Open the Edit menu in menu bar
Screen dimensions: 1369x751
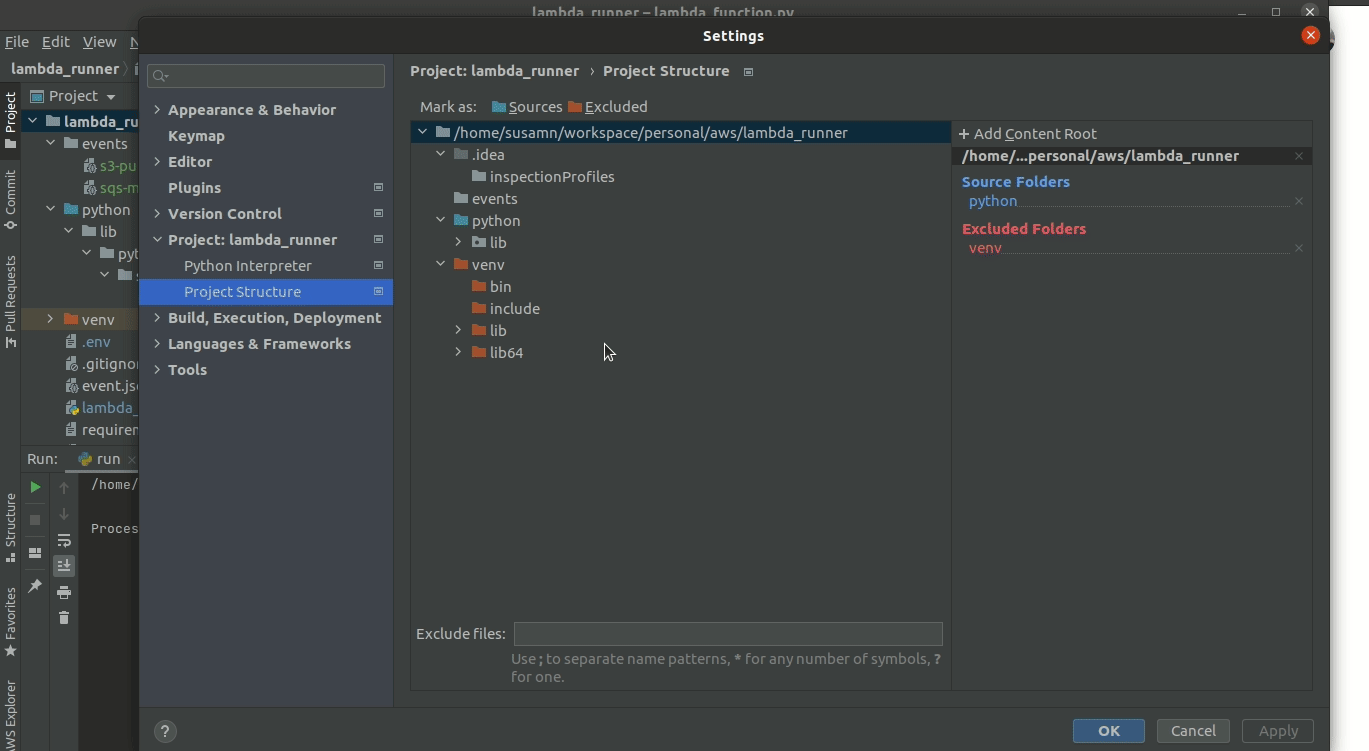55,42
